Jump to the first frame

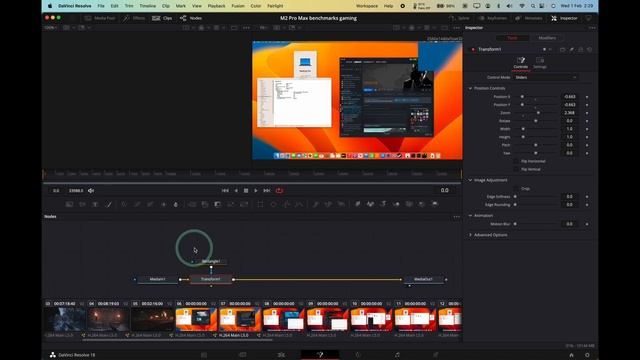point(225,191)
